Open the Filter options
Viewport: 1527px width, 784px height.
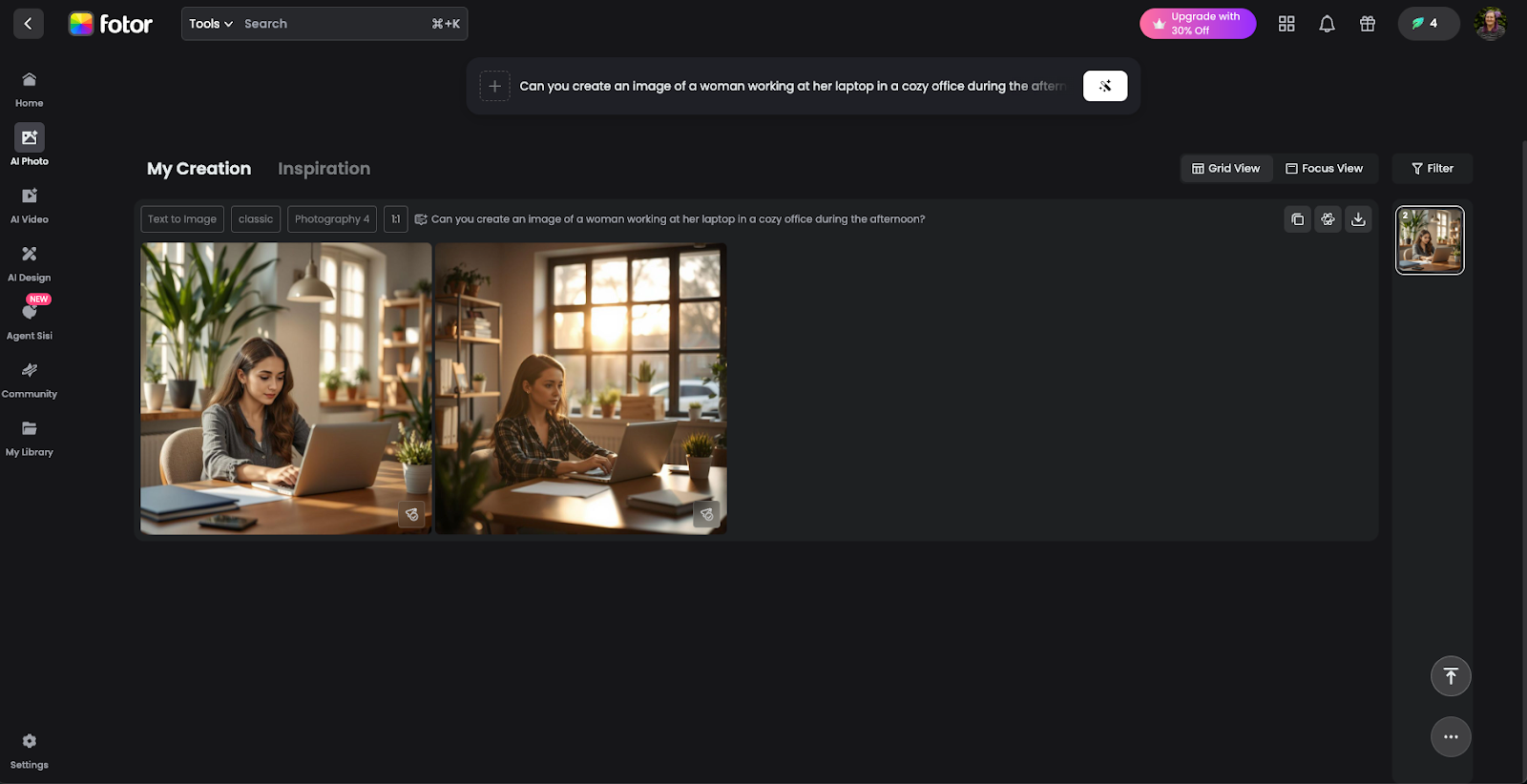click(x=1432, y=169)
